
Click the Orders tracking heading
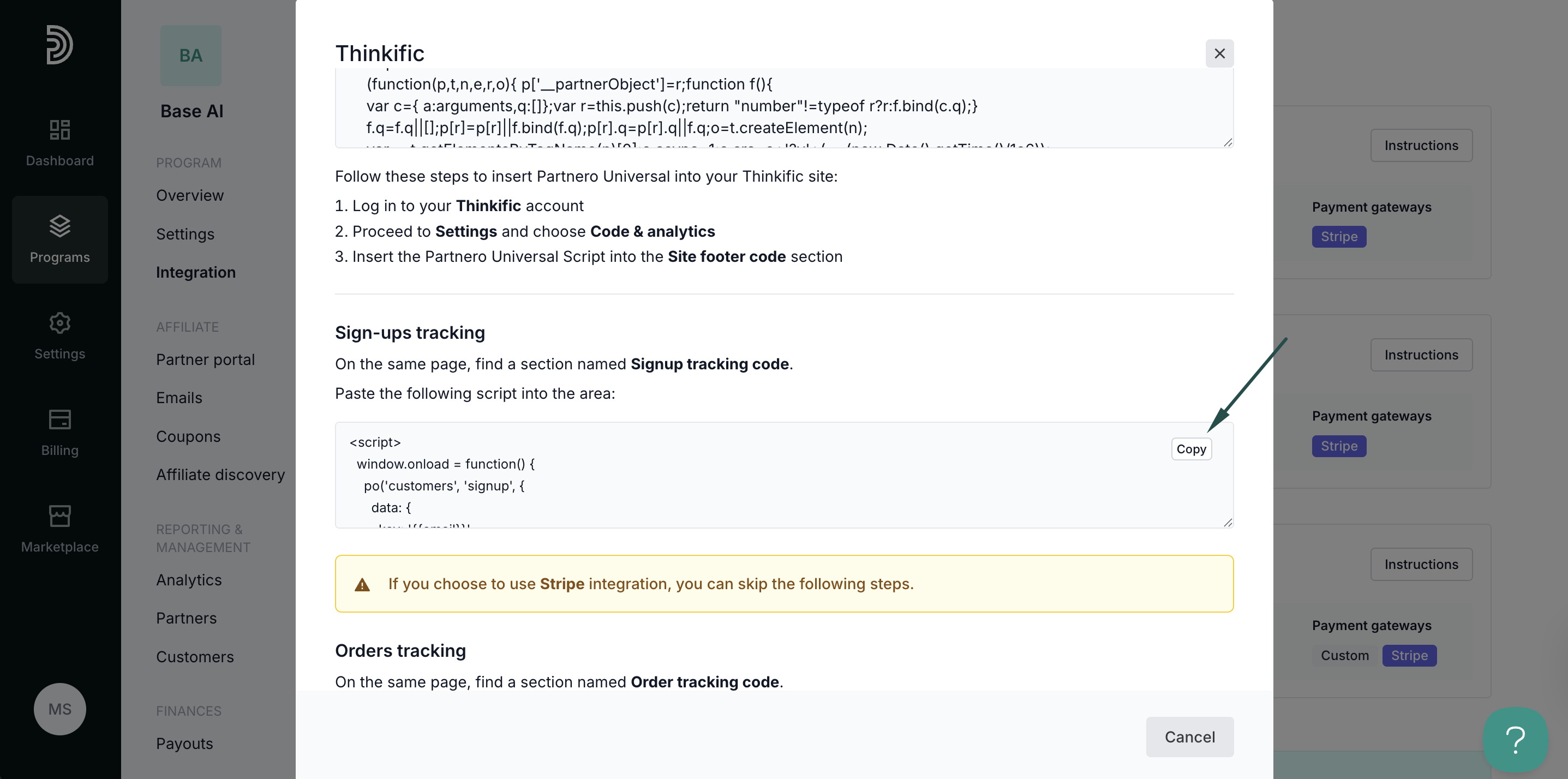(x=400, y=651)
